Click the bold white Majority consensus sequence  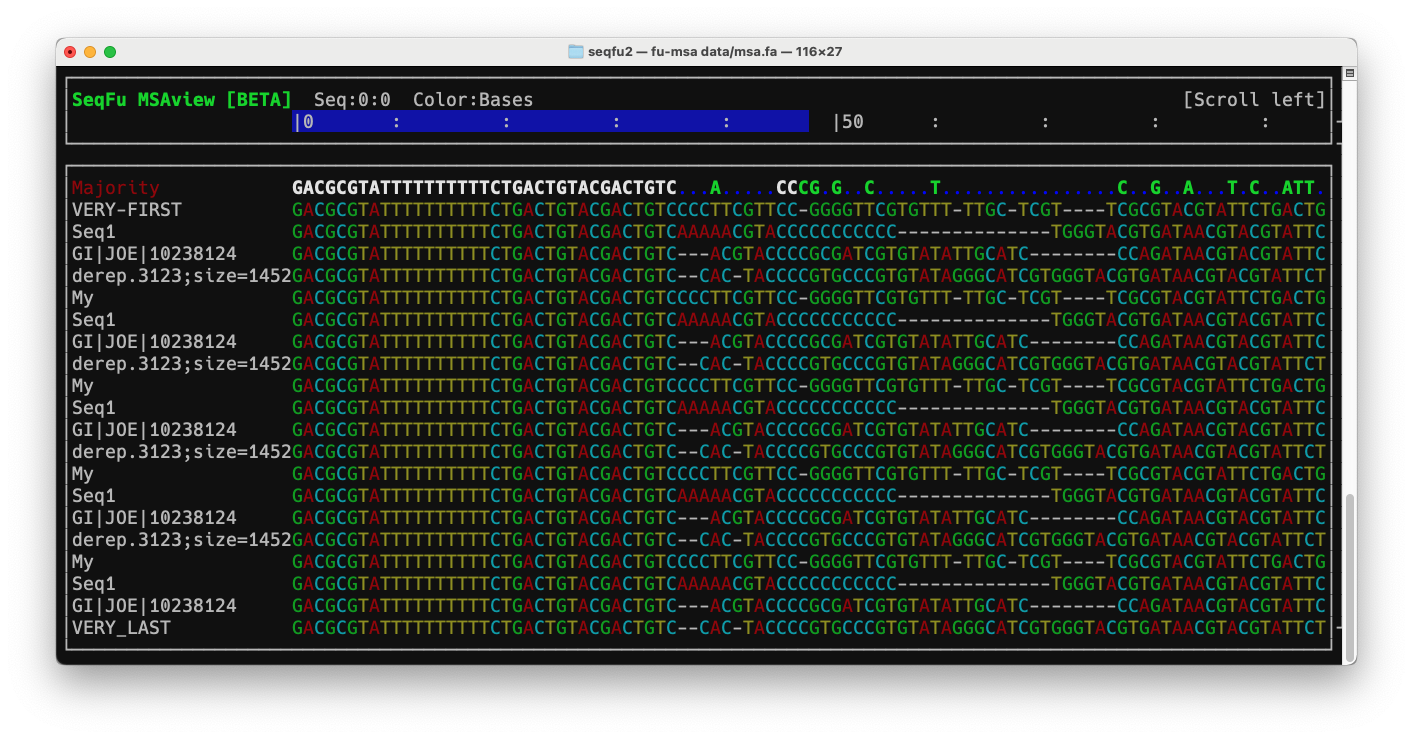pyautogui.click(x=484, y=188)
